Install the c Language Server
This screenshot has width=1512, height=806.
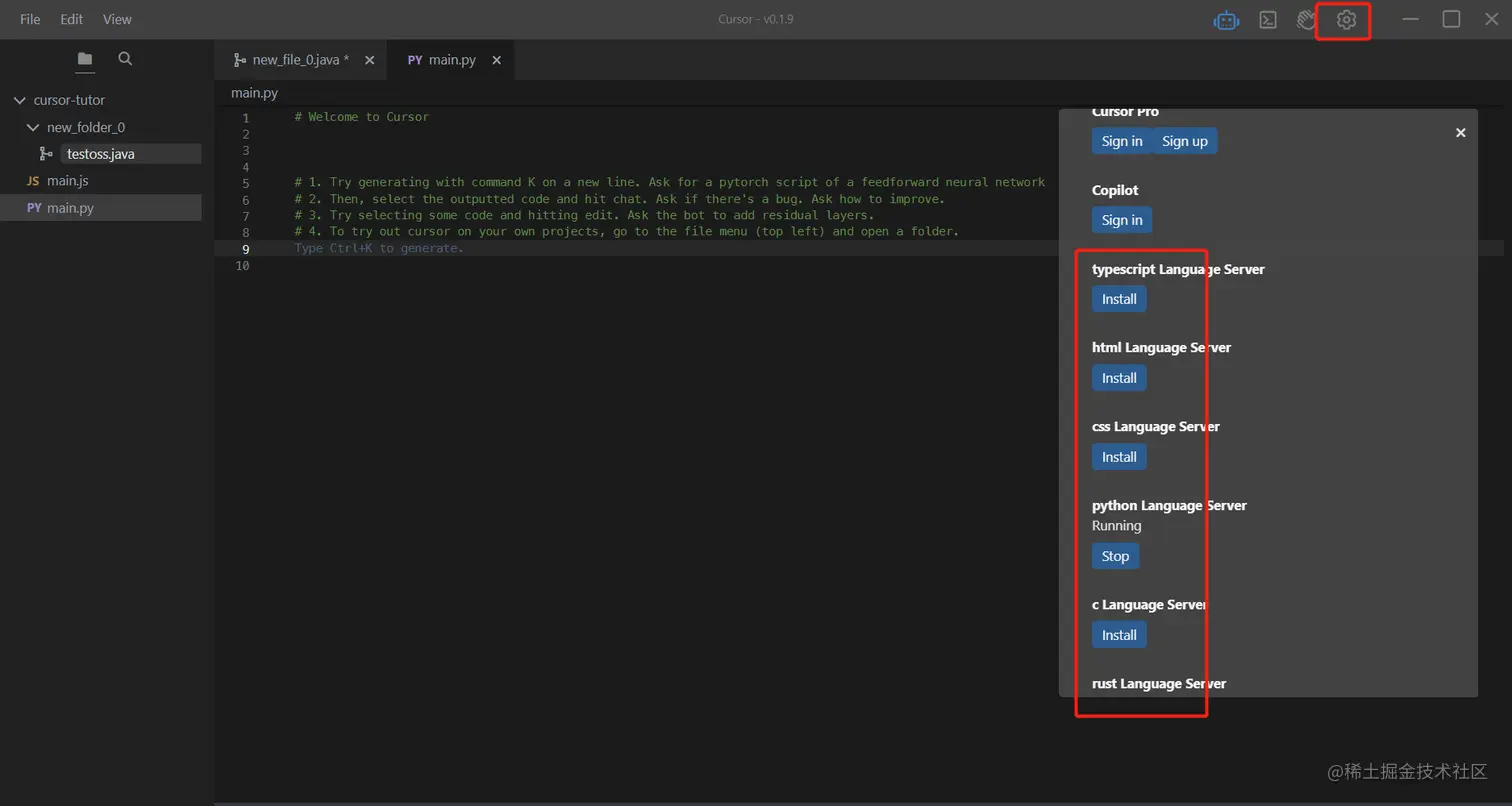[x=1119, y=635]
